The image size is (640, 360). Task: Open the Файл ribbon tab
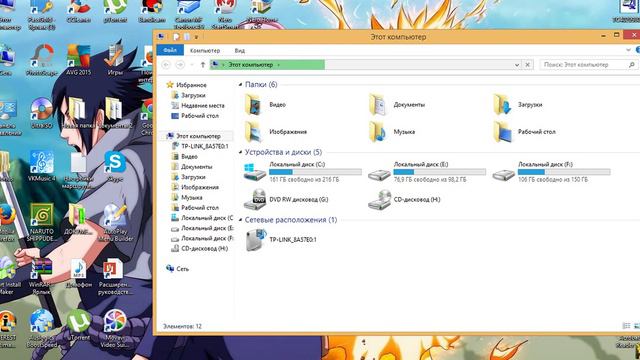click(x=170, y=50)
